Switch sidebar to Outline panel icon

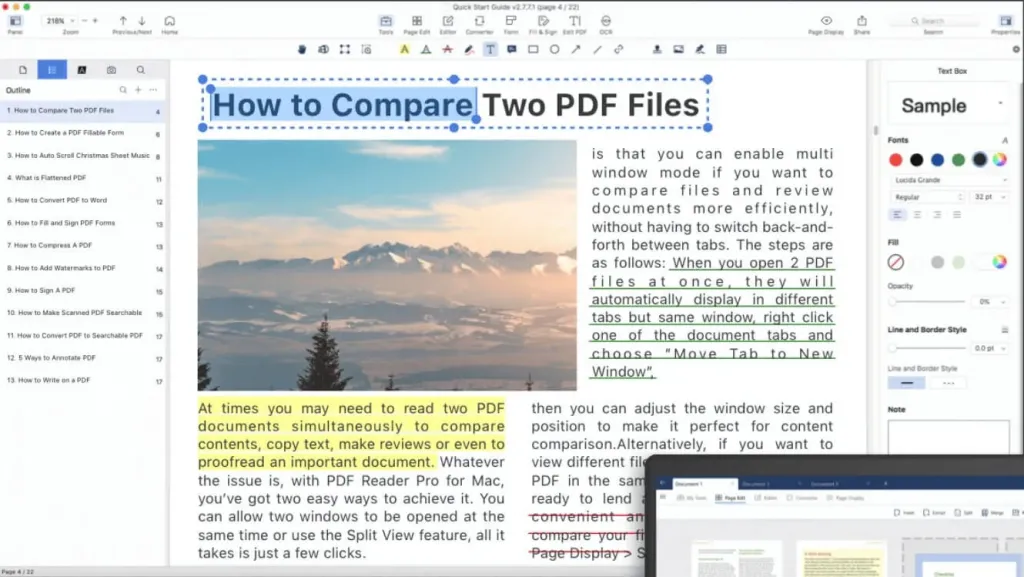(52, 70)
